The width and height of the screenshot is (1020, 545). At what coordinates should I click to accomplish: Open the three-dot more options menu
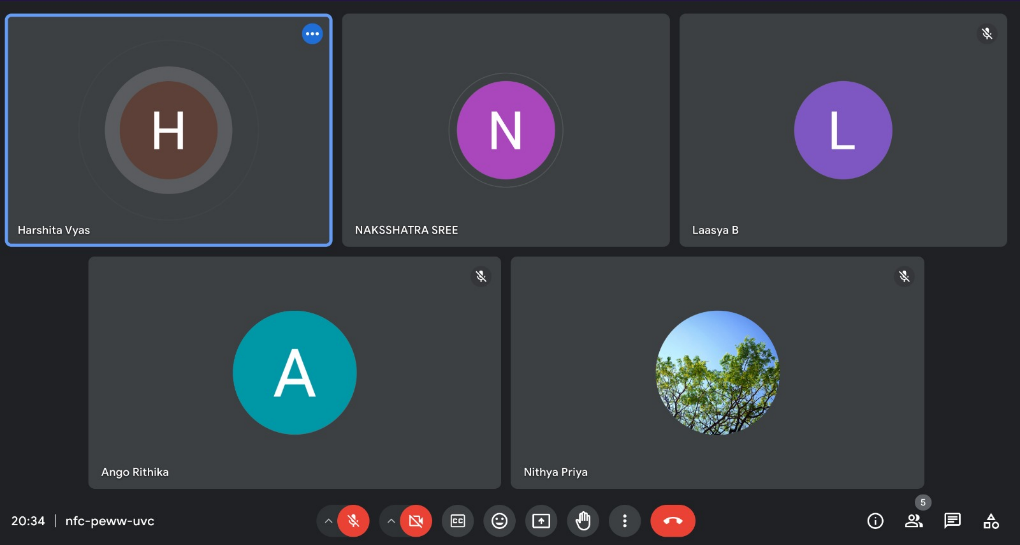point(625,521)
